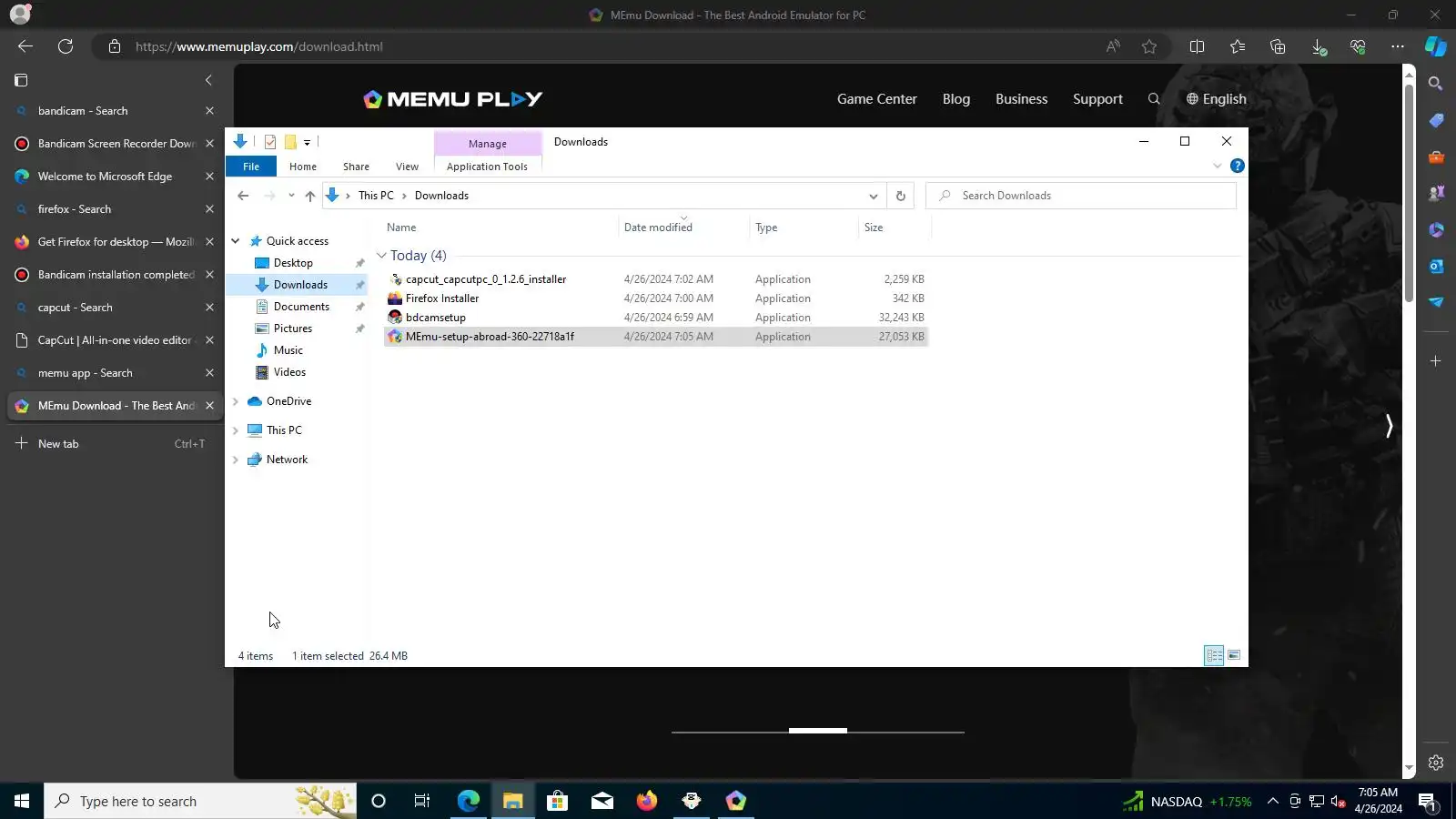Screen dimensions: 1456x819
Task: Add app to Edge sidebar with plus
Action: [1436, 361]
